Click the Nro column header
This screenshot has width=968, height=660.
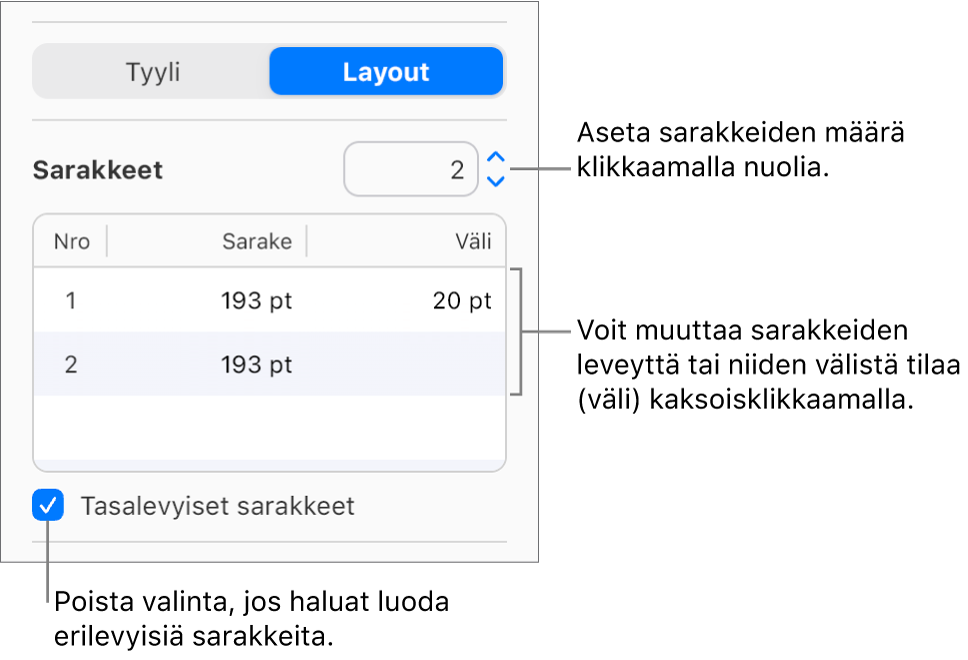[x=70, y=241]
